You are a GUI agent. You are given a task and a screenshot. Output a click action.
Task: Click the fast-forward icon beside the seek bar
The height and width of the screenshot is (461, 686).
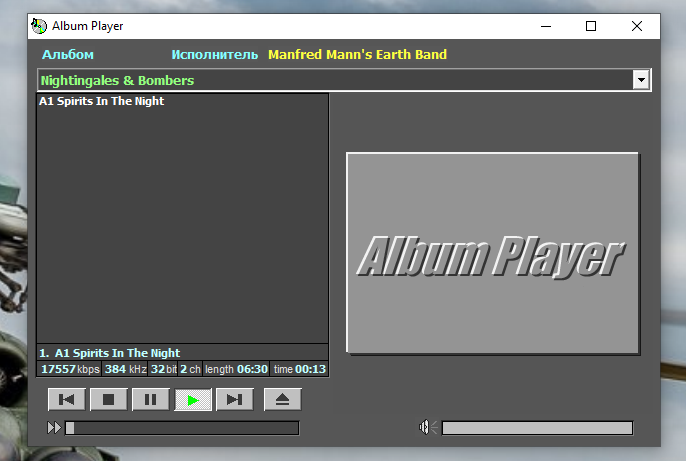54,428
